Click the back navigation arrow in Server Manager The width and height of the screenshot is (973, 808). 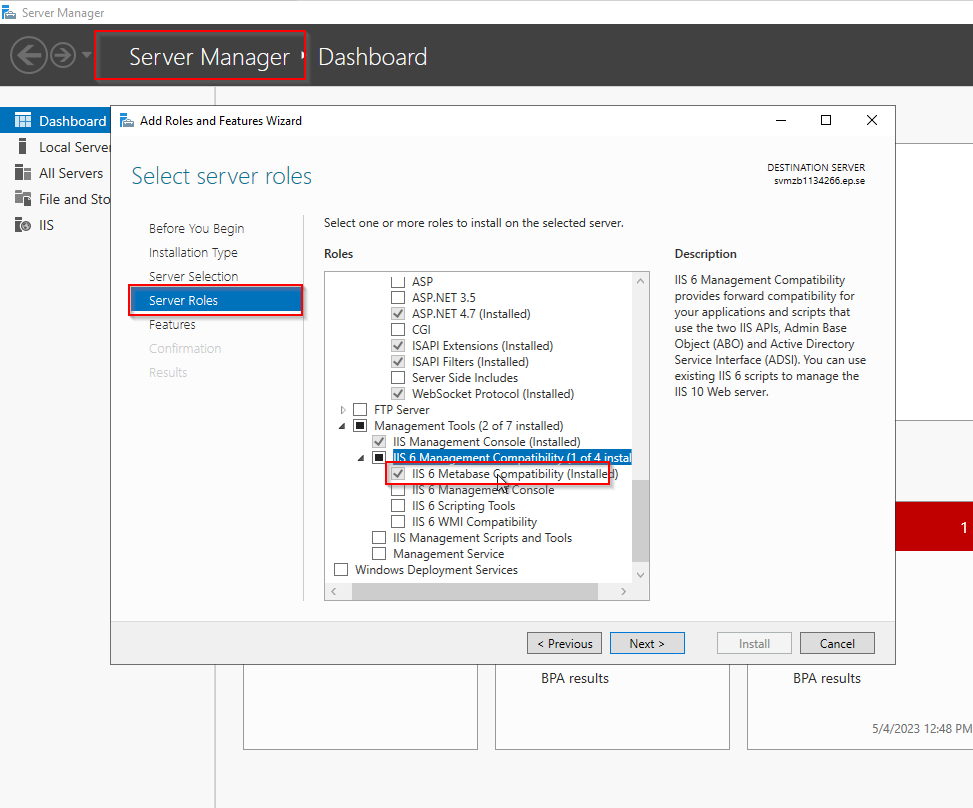coord(29,56)
